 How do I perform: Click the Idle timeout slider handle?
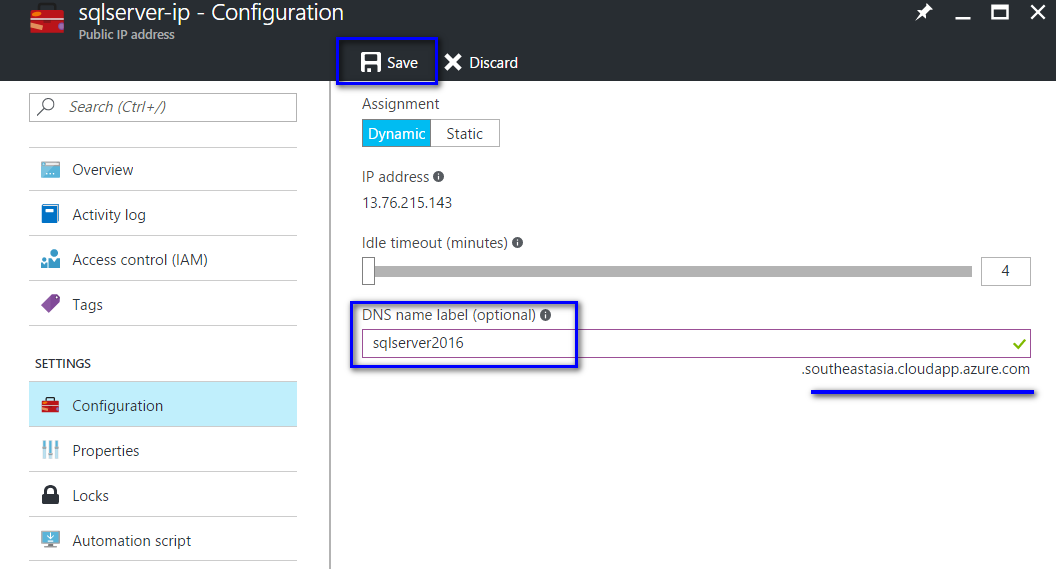368,271
